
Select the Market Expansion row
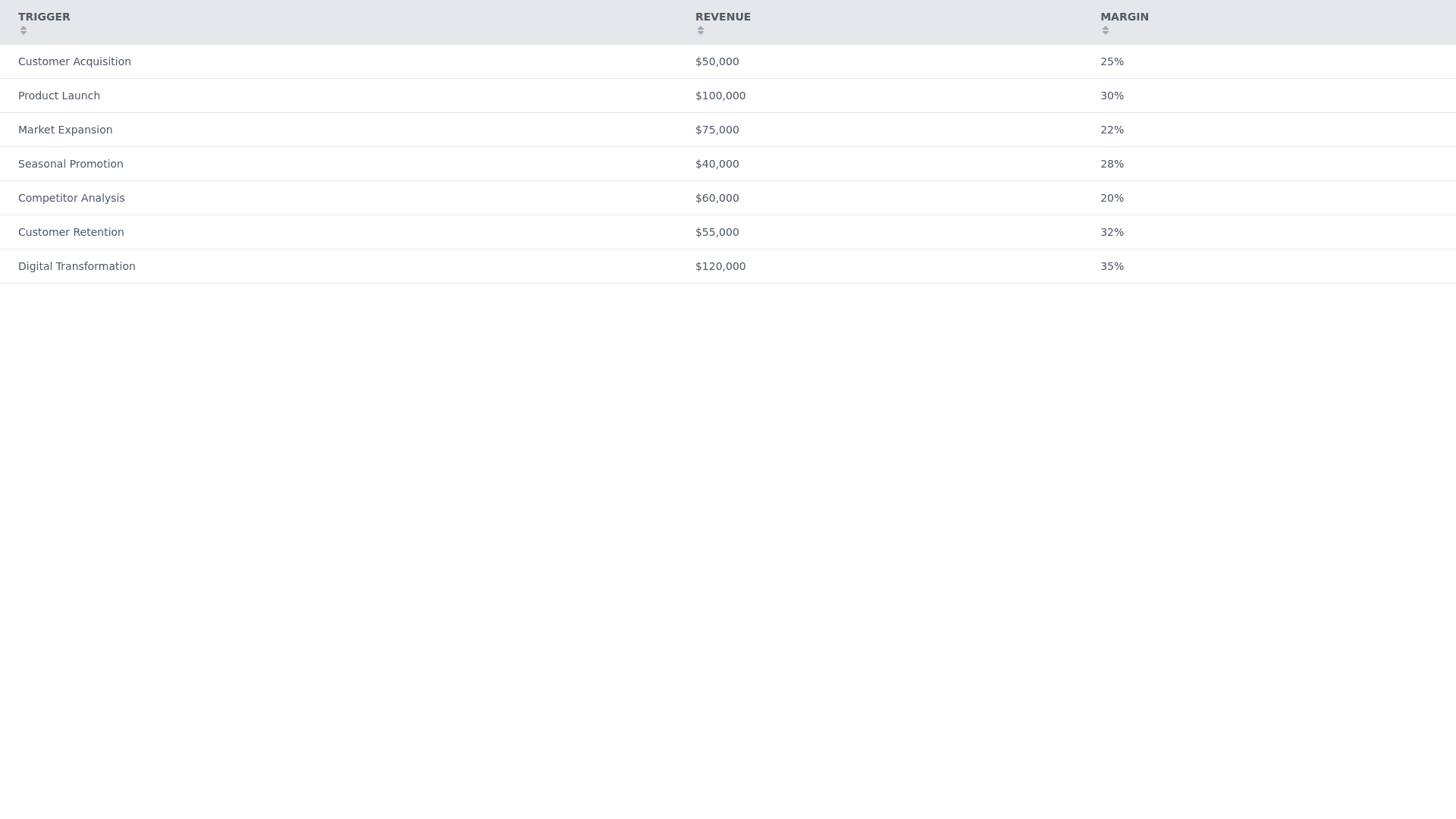[x=65, y=130]
